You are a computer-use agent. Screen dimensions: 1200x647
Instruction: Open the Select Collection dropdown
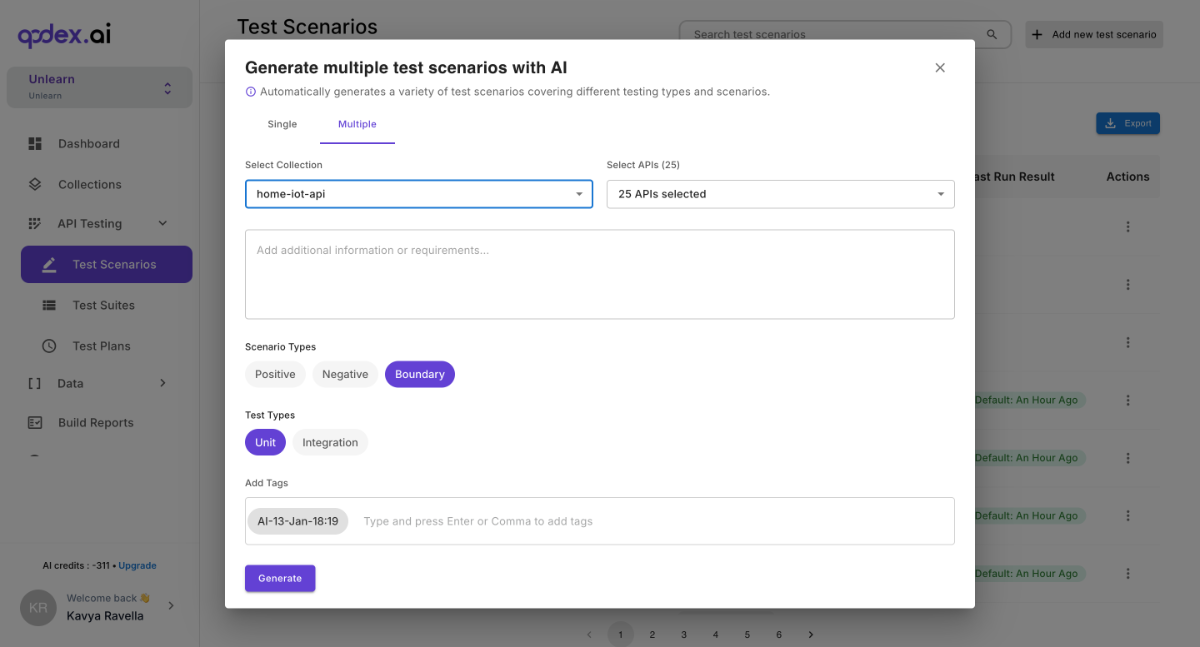pyautogui.click(x=419, y=194)
